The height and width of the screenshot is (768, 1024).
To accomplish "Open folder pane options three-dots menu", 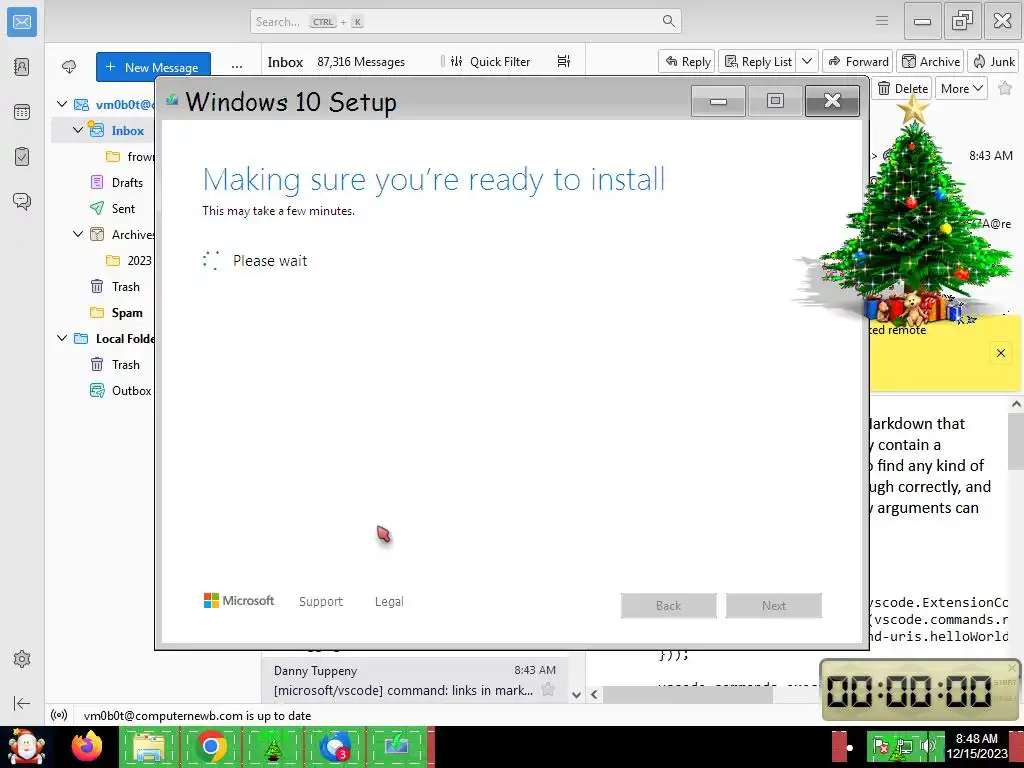I will (x=237, y=67).
